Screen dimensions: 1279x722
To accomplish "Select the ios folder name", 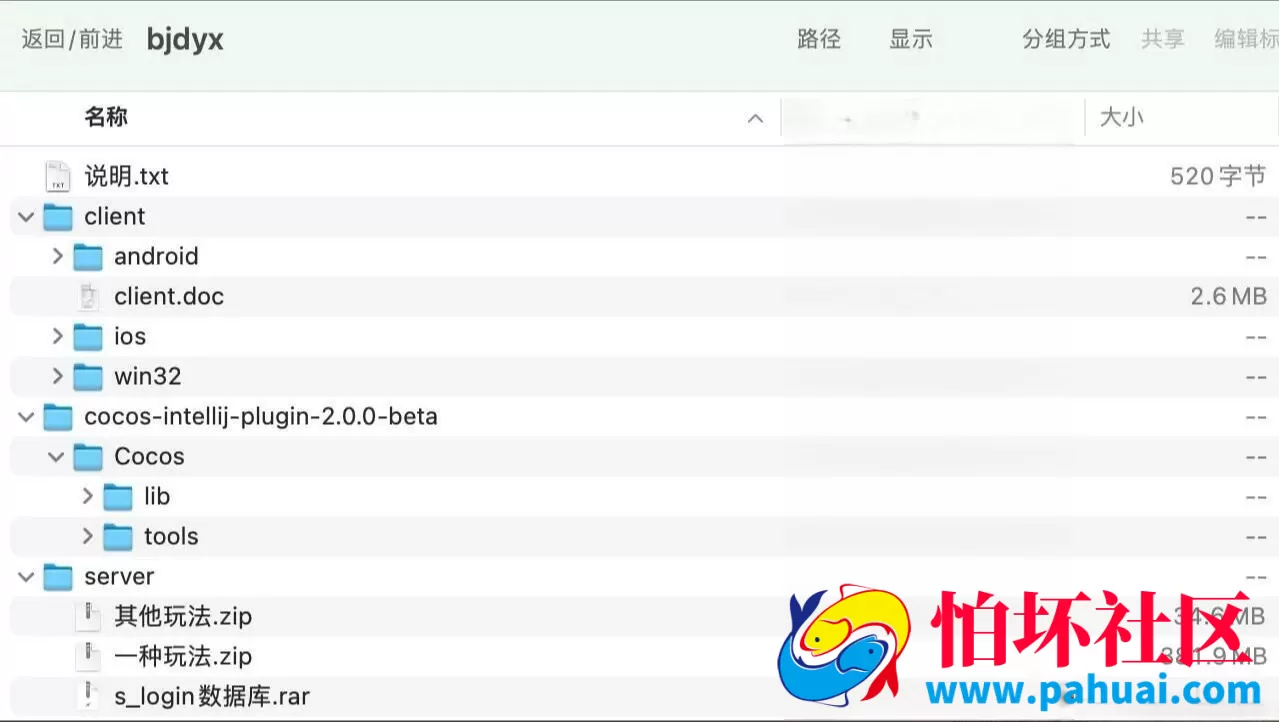I will 130,337.
